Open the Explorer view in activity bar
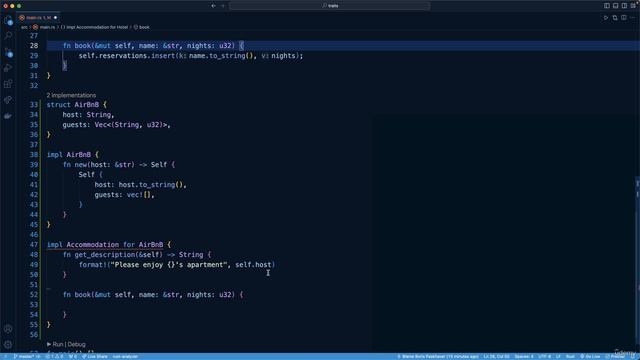Image resolution: width=640 pixels, height=360 pixels. coord(8,20)
